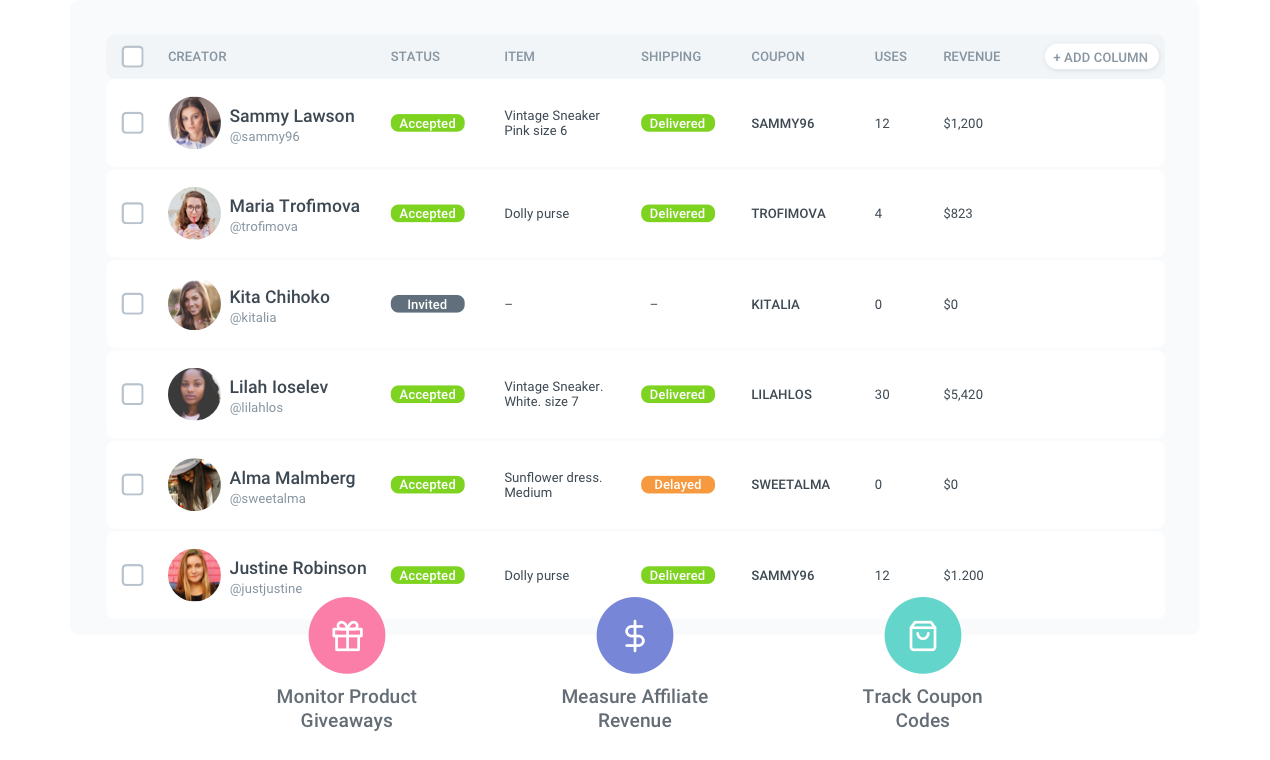Open the LILAHLOS coupon code
The height and width of the screenshot is (760, 1270).
(x=781, y=395)
